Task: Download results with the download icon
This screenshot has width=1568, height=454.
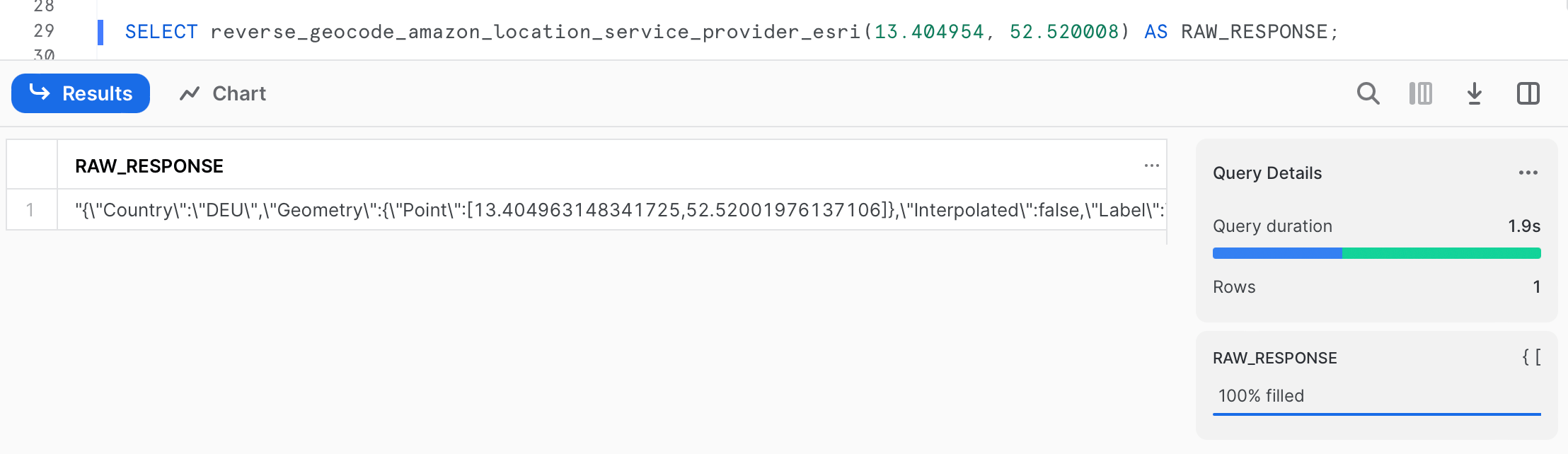Action: pos(1475,93)
